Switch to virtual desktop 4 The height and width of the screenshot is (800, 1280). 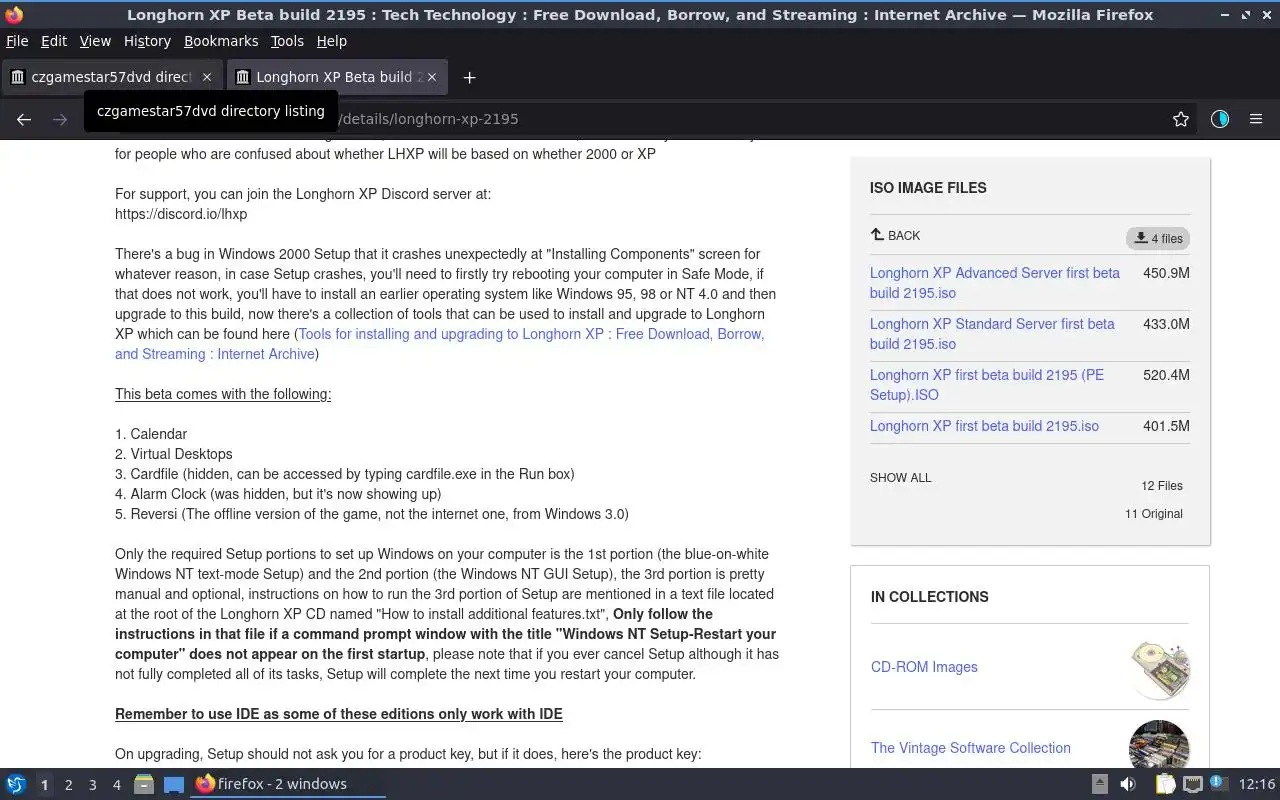click(116, 785)
